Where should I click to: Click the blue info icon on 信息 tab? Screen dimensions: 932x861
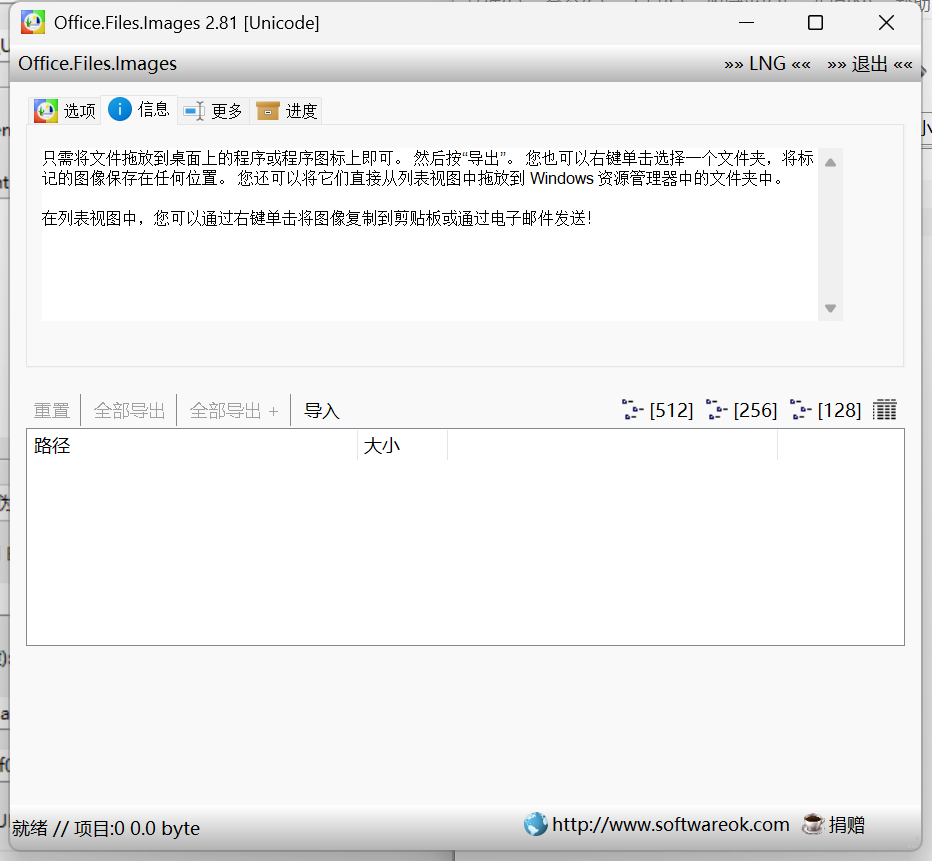pos(121,110)
